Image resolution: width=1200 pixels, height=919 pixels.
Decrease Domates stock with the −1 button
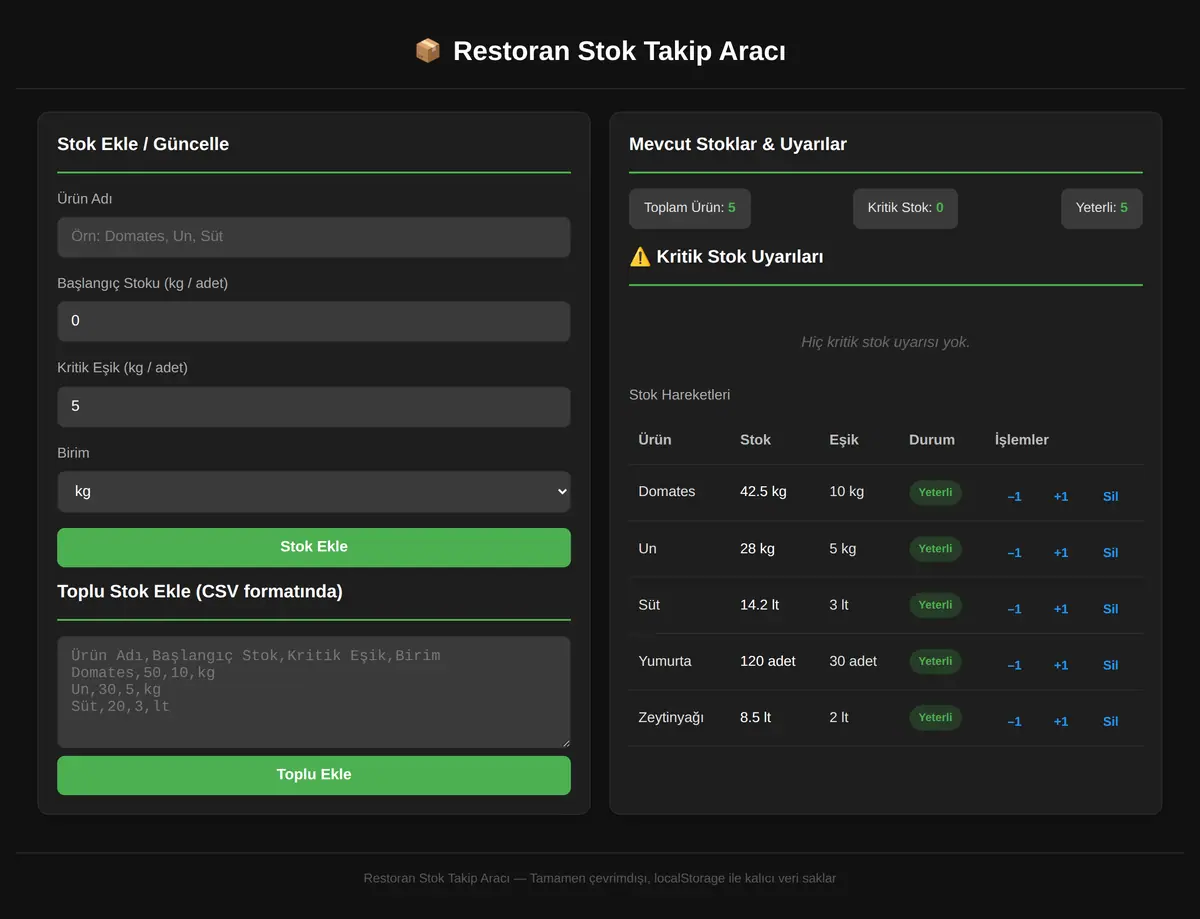1014,496
